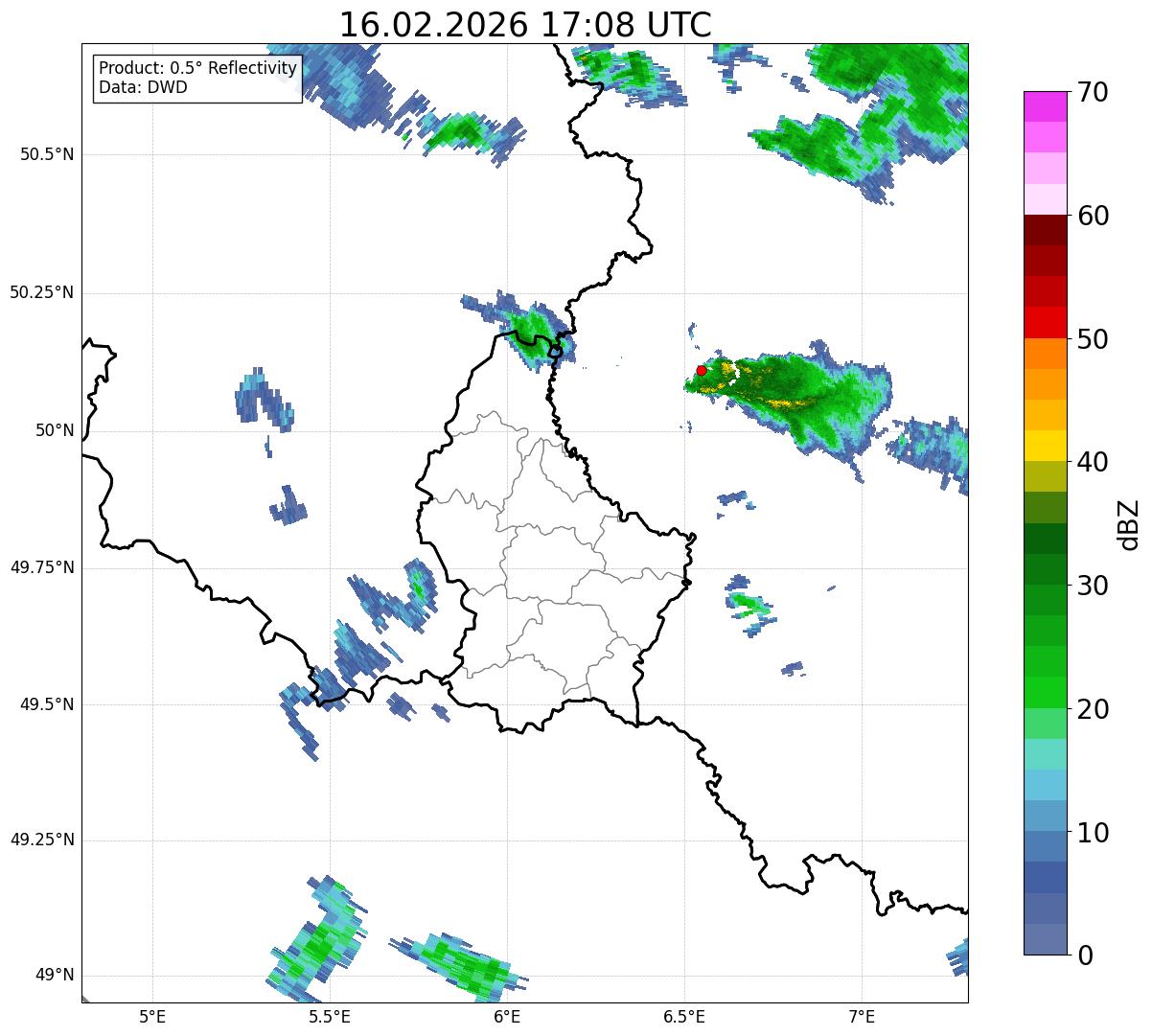Click the plot title 16.02.2026 17:08 UTC
The width and height of the screenshot is (1152, 1036).
tap(525, 24)
